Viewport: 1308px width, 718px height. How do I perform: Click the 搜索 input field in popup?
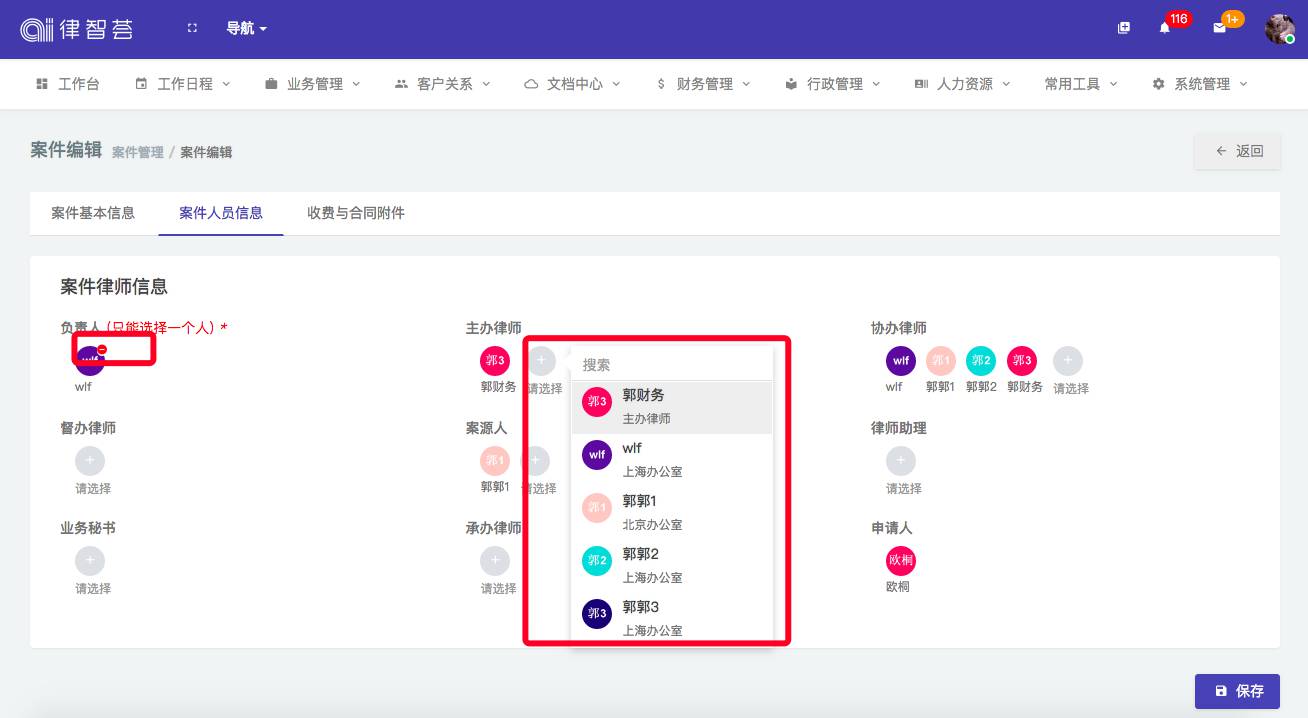(672, 365)
